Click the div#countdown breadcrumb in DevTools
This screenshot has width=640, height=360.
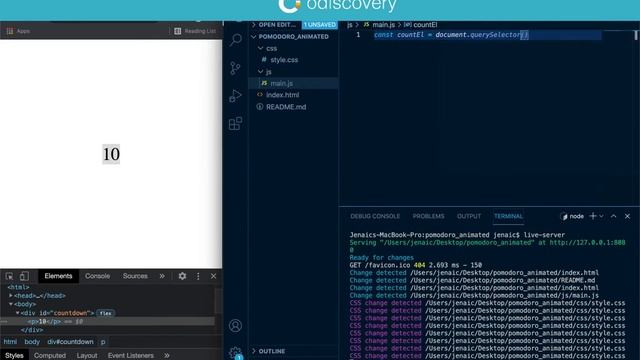point(70,342)
